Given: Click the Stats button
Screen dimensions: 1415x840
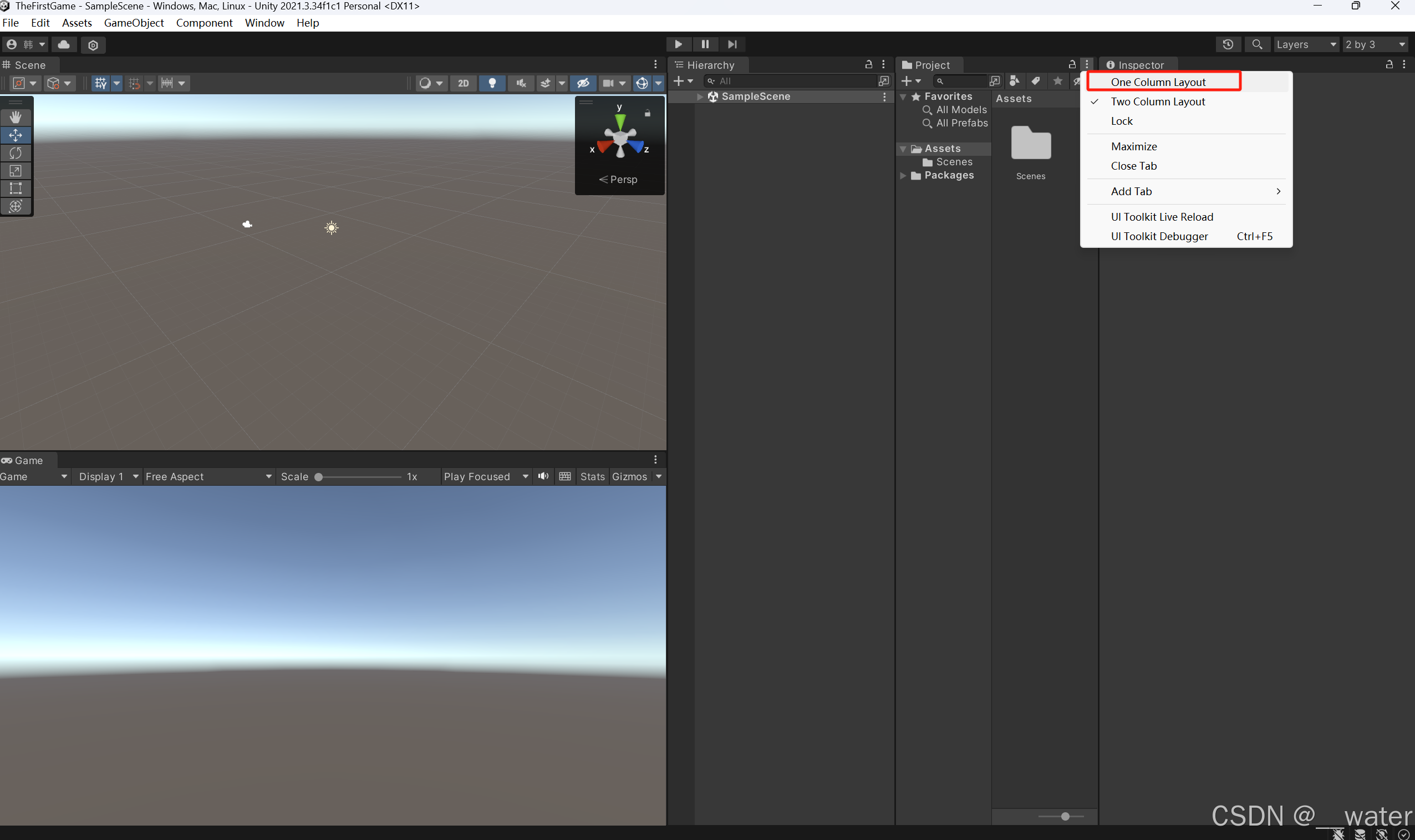Looking at the screenshot, I should pos(592,477).
